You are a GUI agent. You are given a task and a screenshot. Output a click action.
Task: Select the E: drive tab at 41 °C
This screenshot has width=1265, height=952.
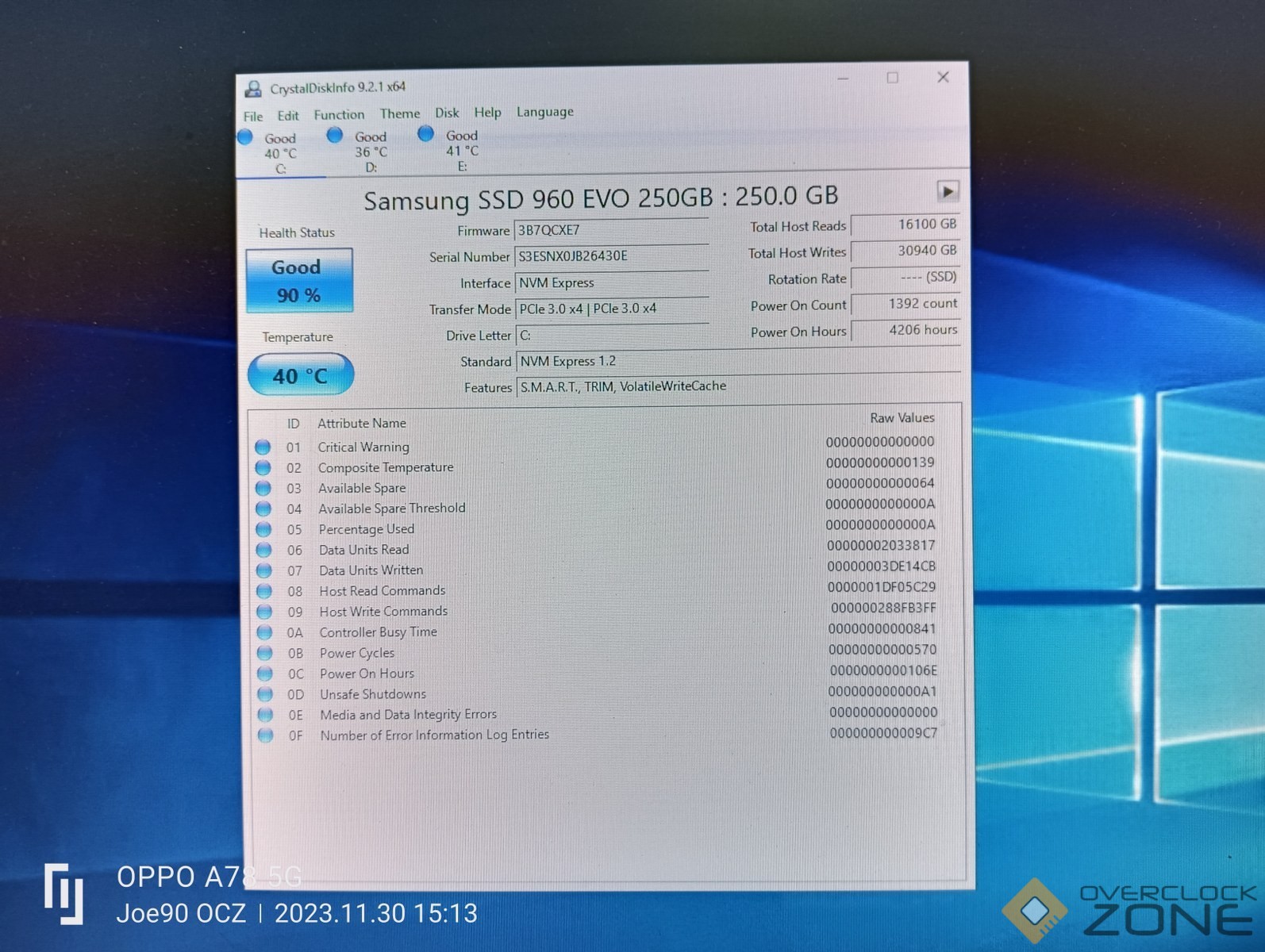pyautogui.click(x=462, y=150)
